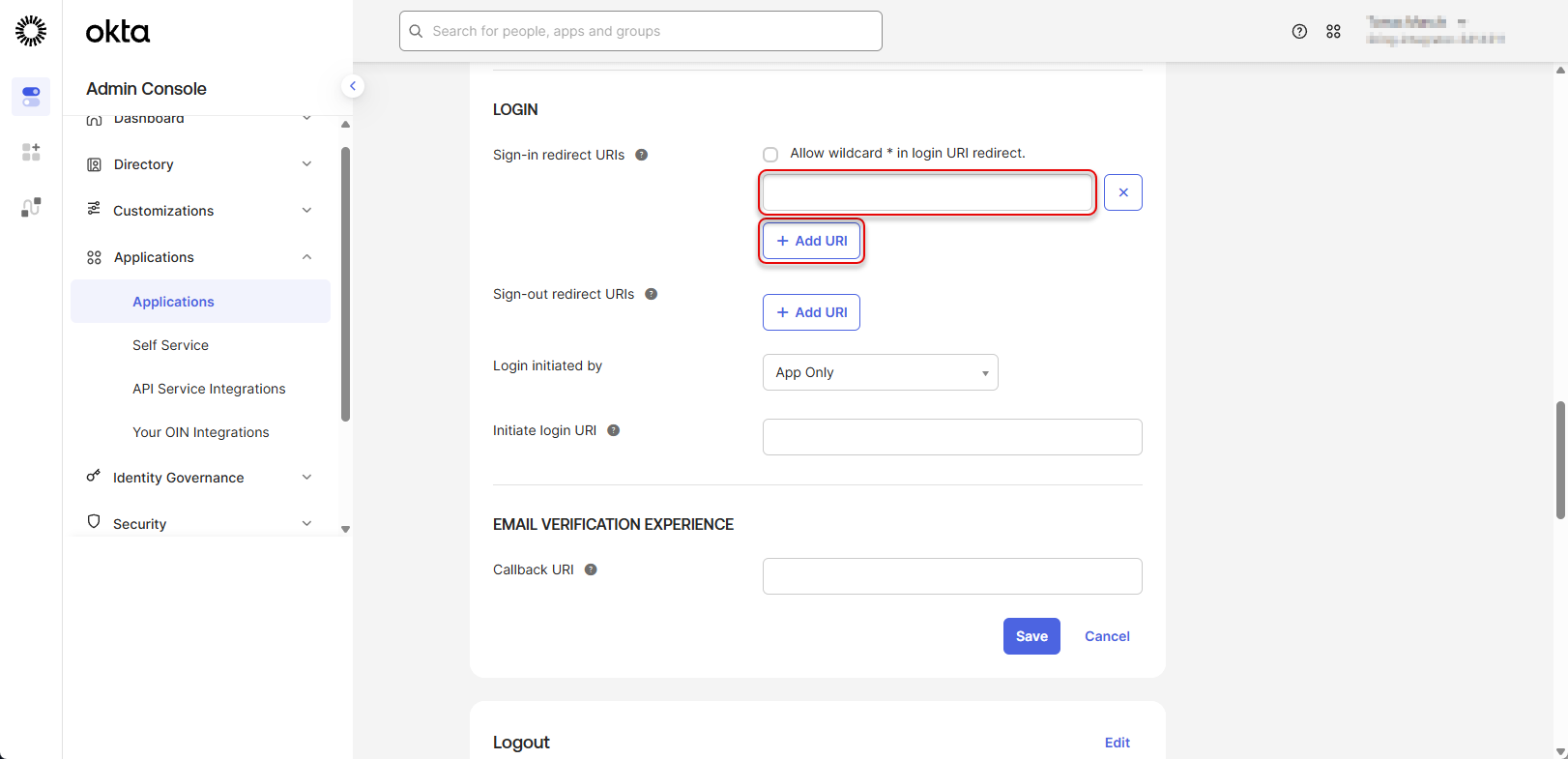Click the help question mark icon in header

tap(1299, 31)
